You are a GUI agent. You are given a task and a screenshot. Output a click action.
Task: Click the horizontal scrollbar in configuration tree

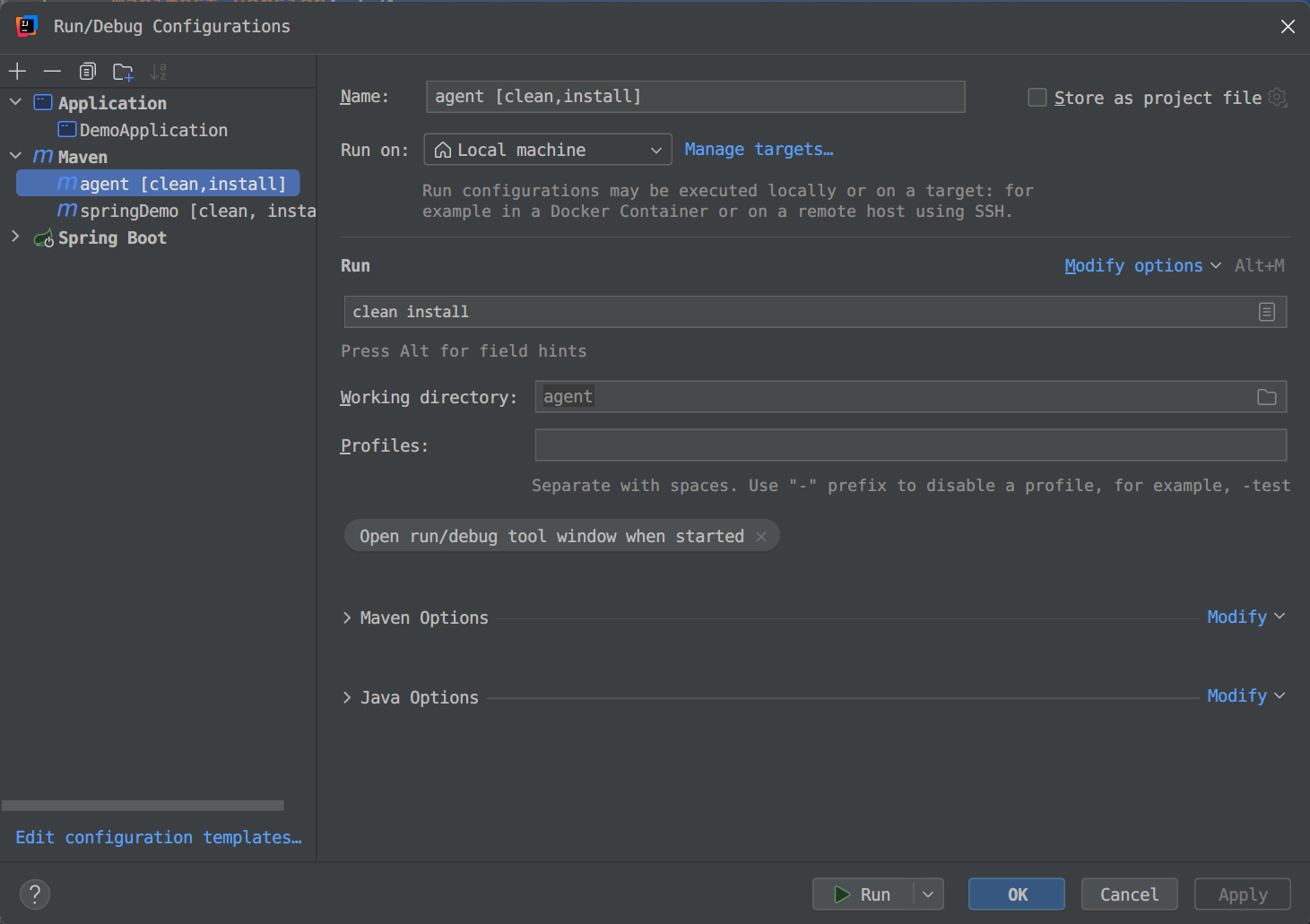(143, 806)
